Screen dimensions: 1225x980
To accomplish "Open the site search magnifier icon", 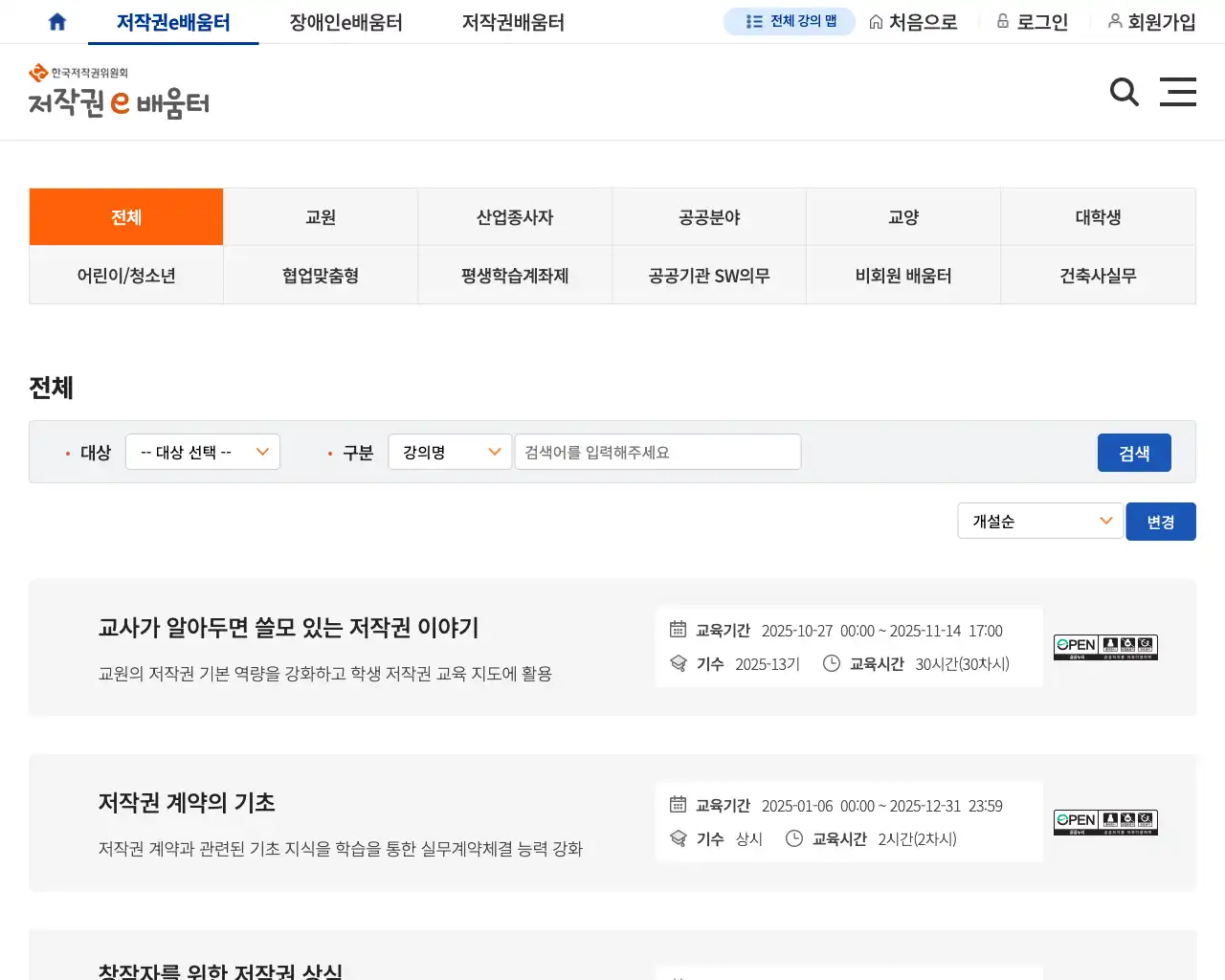I will point(1124,92).
